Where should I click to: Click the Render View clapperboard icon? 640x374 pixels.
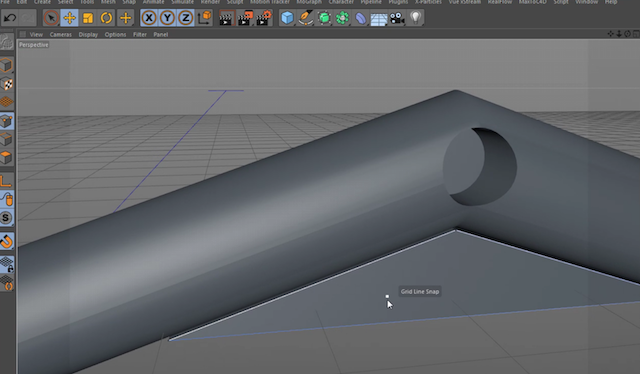(226, 18)
